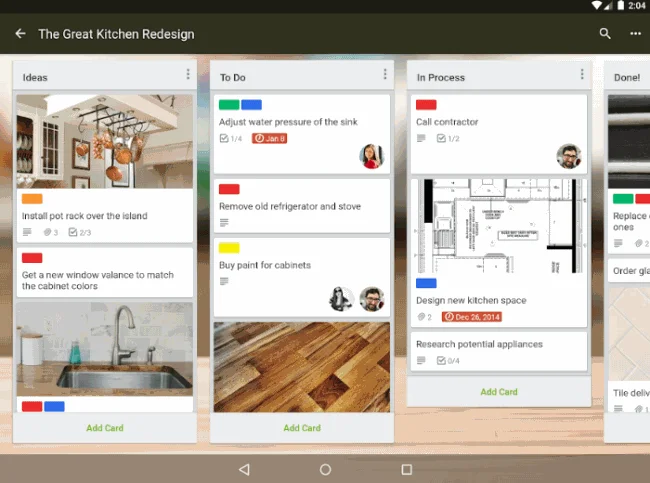Click description icon on Buy paint card
The image size is (650, 483).
[x=224, y=282]
